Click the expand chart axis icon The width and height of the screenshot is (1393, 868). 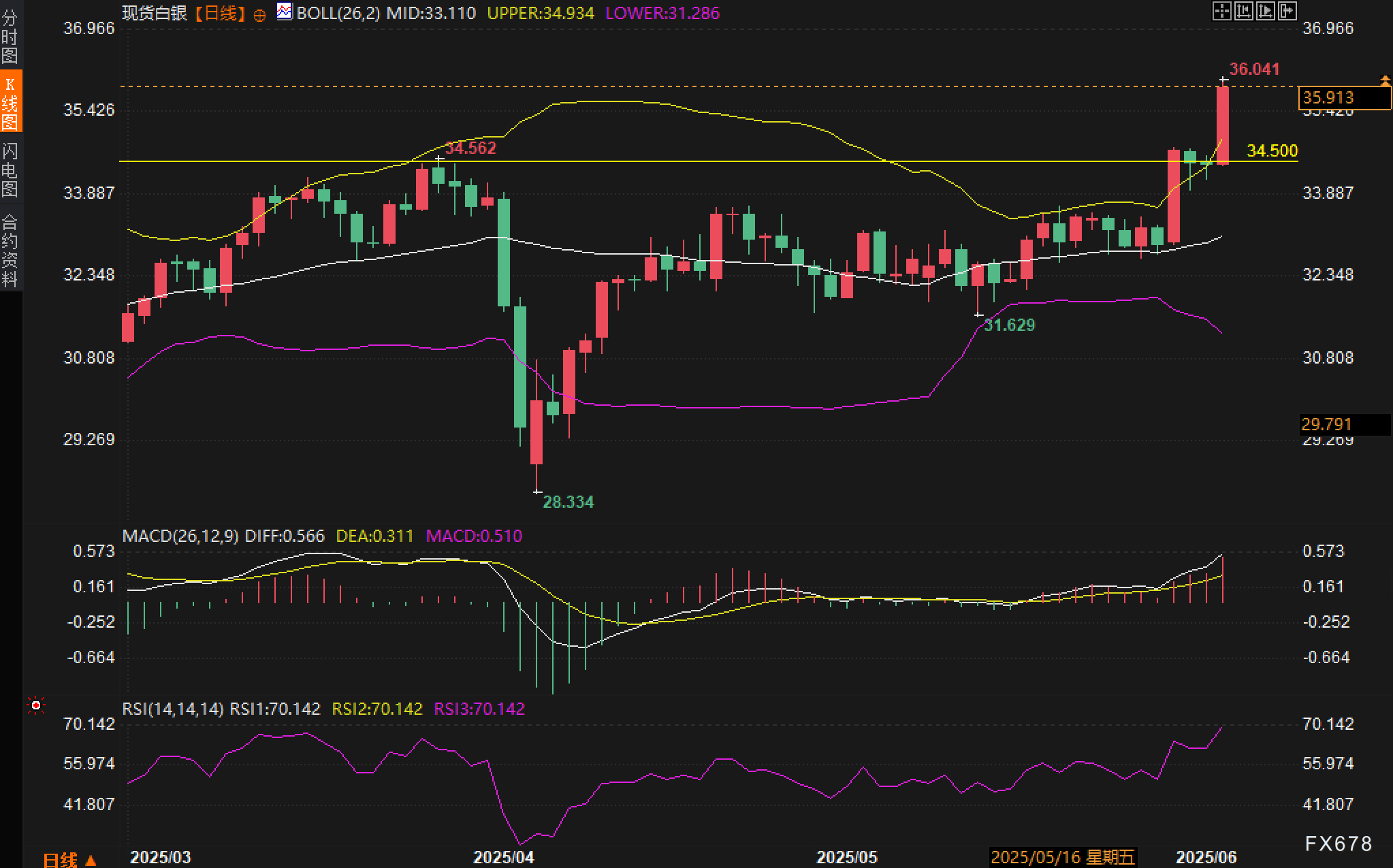pos(1265,11)
